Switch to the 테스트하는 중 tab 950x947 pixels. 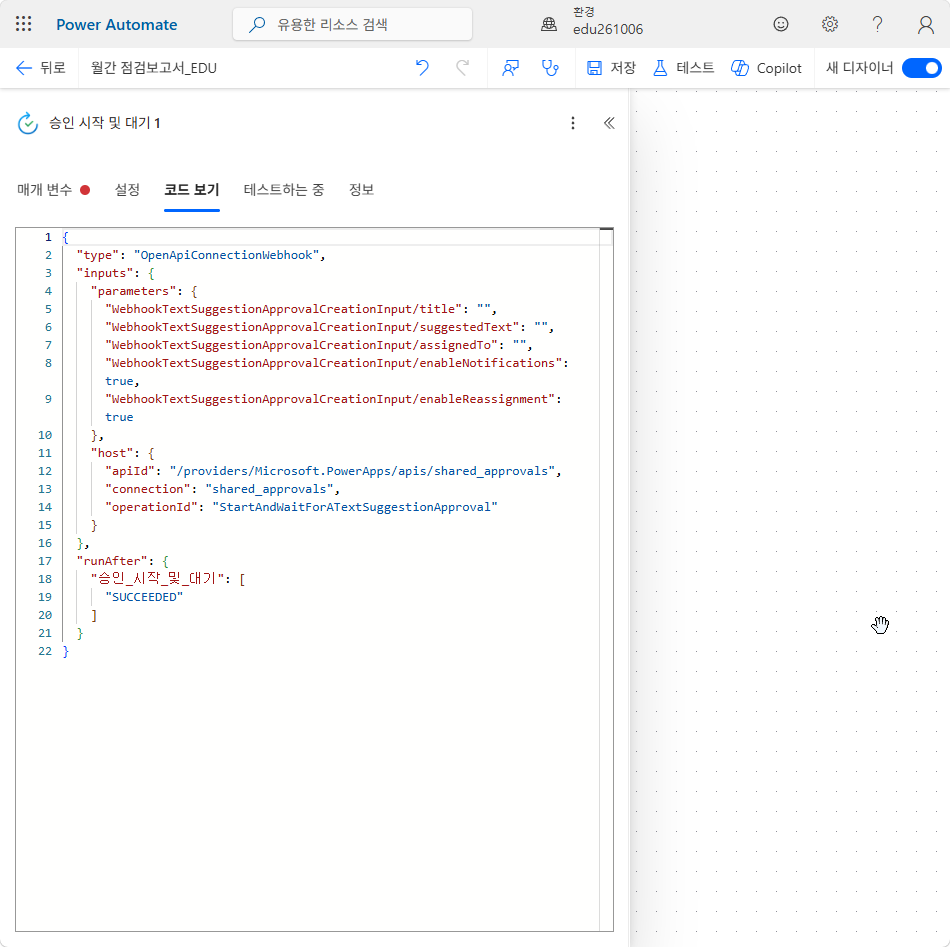point(284,190)
